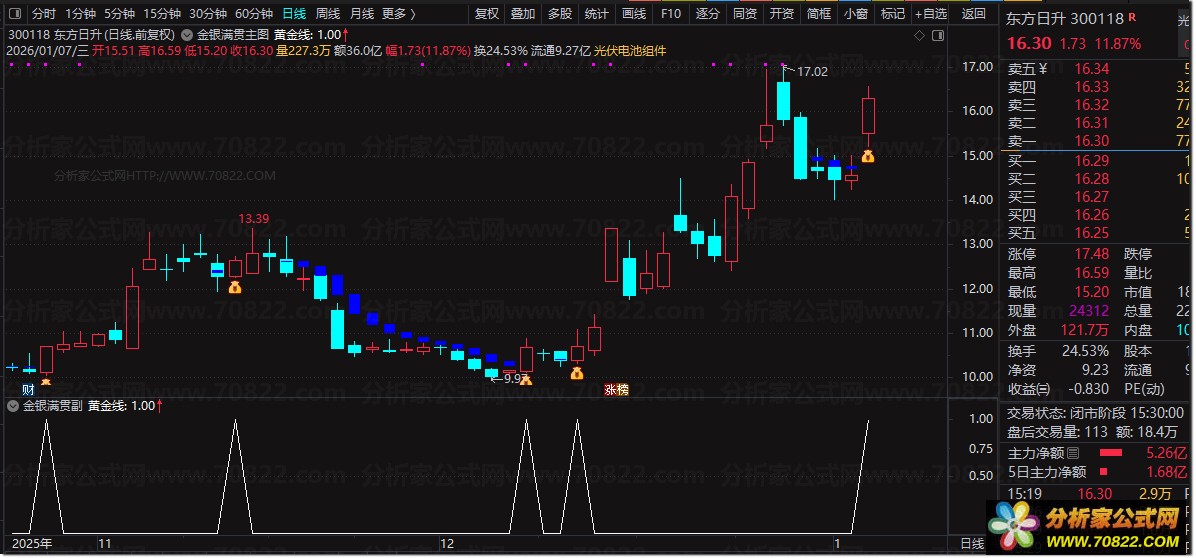
Task: Click the 5日主力净额 value 1.68亿
Action: point(1165,472)
